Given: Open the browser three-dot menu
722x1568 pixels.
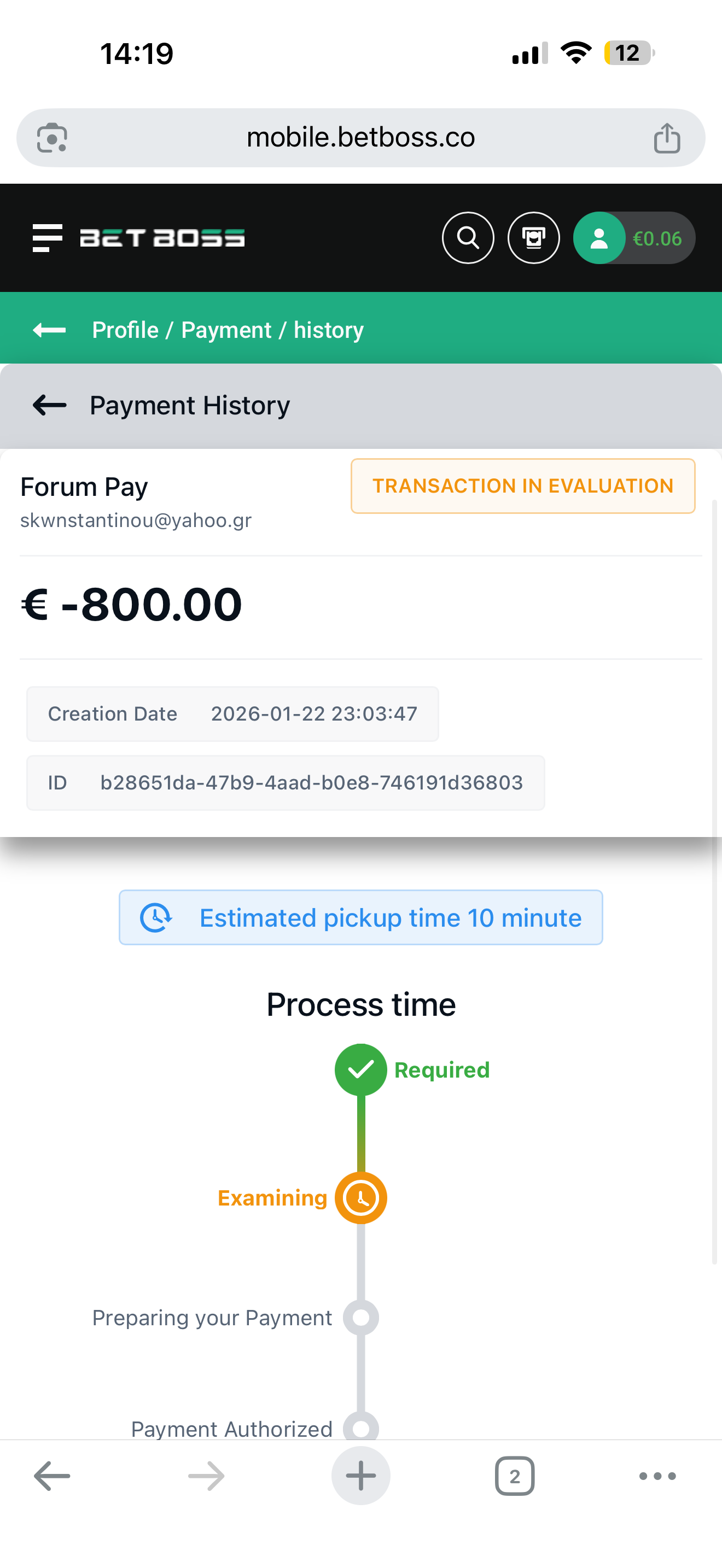Looking at the screenshot, I should 657,1476.
